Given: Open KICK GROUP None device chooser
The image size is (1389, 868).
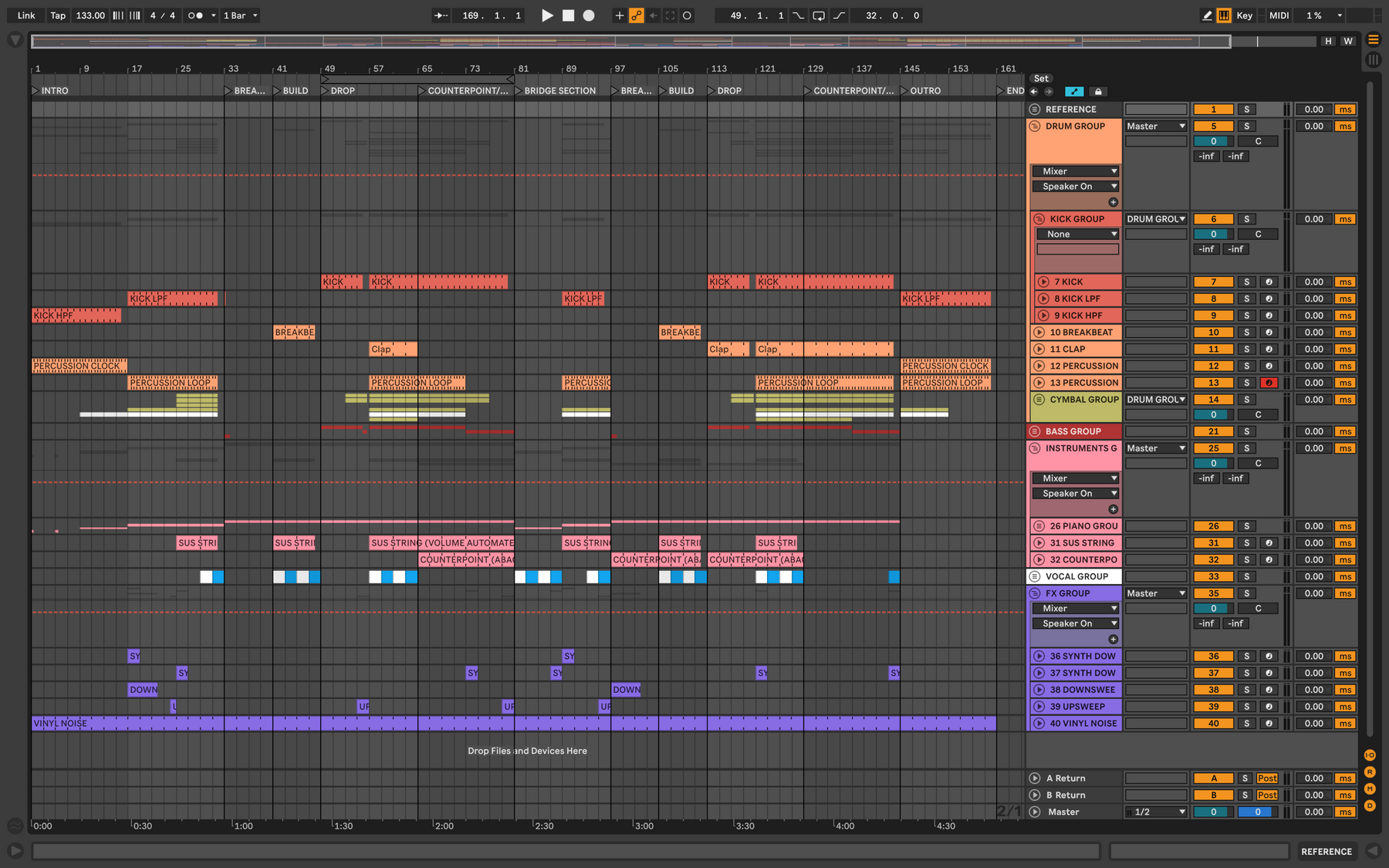Looking at the screenshot, I should pos(1077,235).
